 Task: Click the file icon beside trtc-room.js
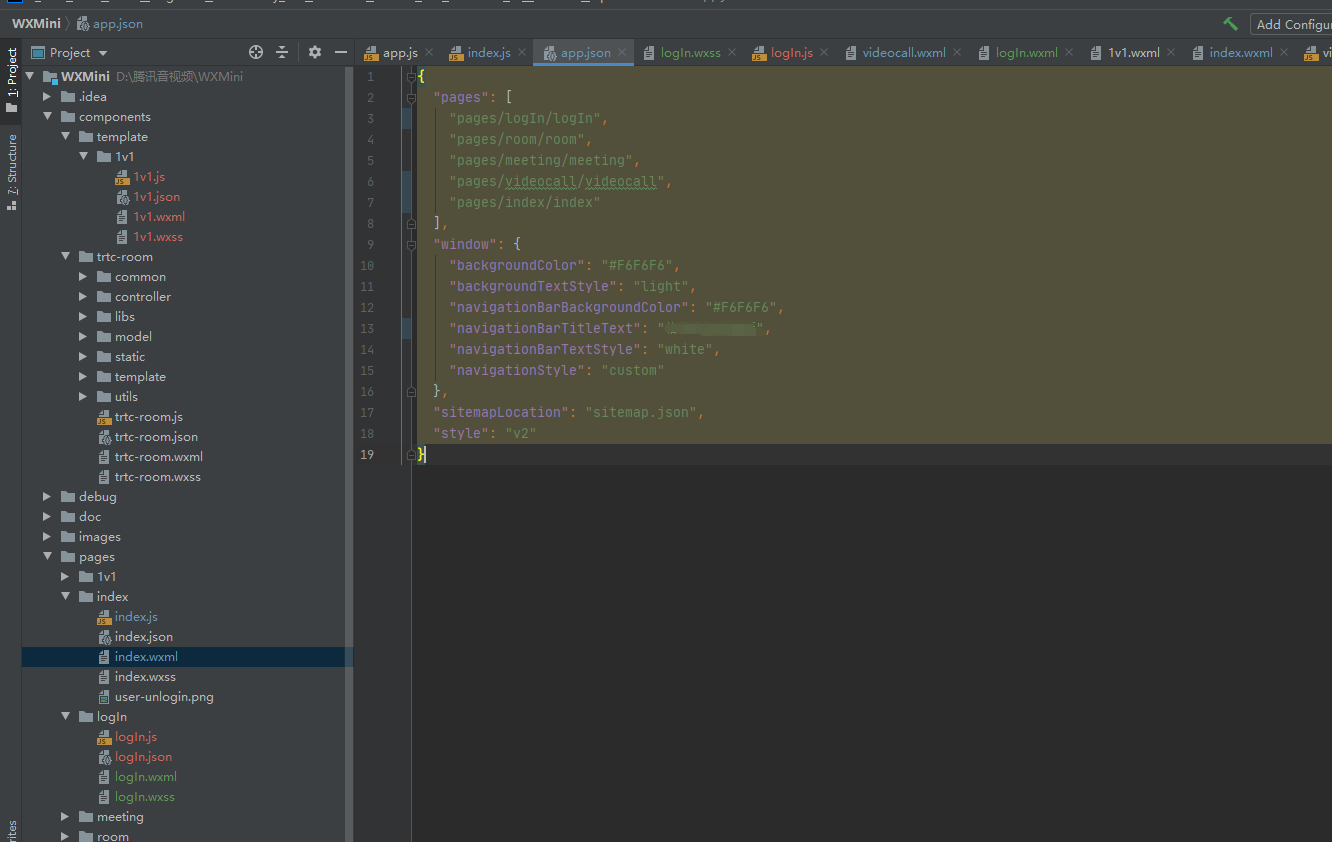click(105, 417)
